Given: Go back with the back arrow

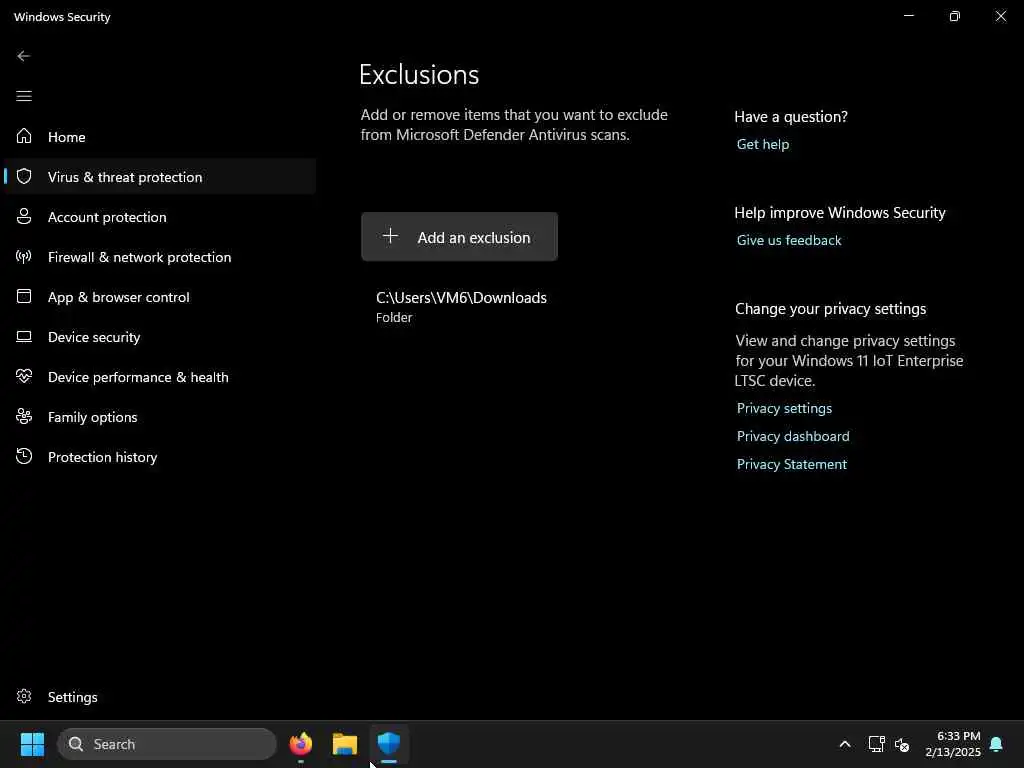Looking at the screenshot, I should (x=24, y=56).
